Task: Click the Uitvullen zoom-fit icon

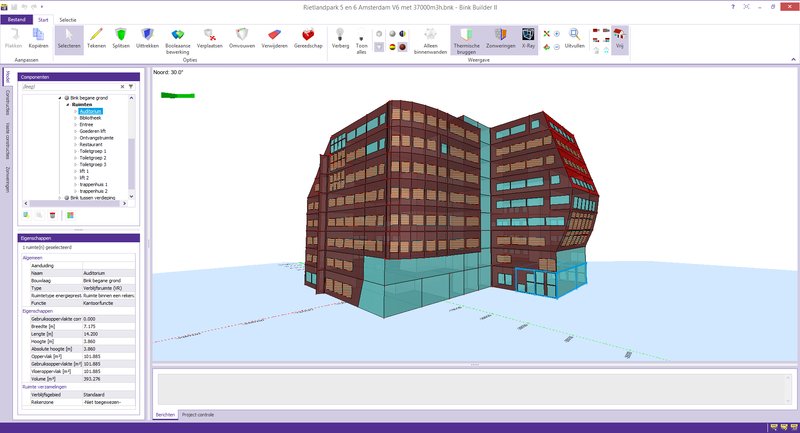Action: 574,39
